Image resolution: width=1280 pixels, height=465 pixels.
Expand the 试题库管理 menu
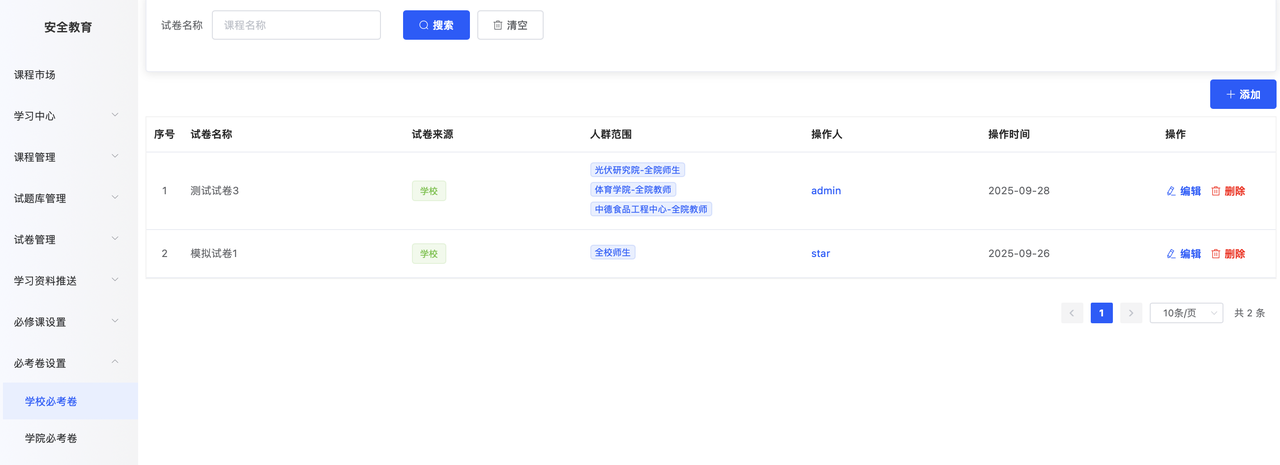coord(68,198)
